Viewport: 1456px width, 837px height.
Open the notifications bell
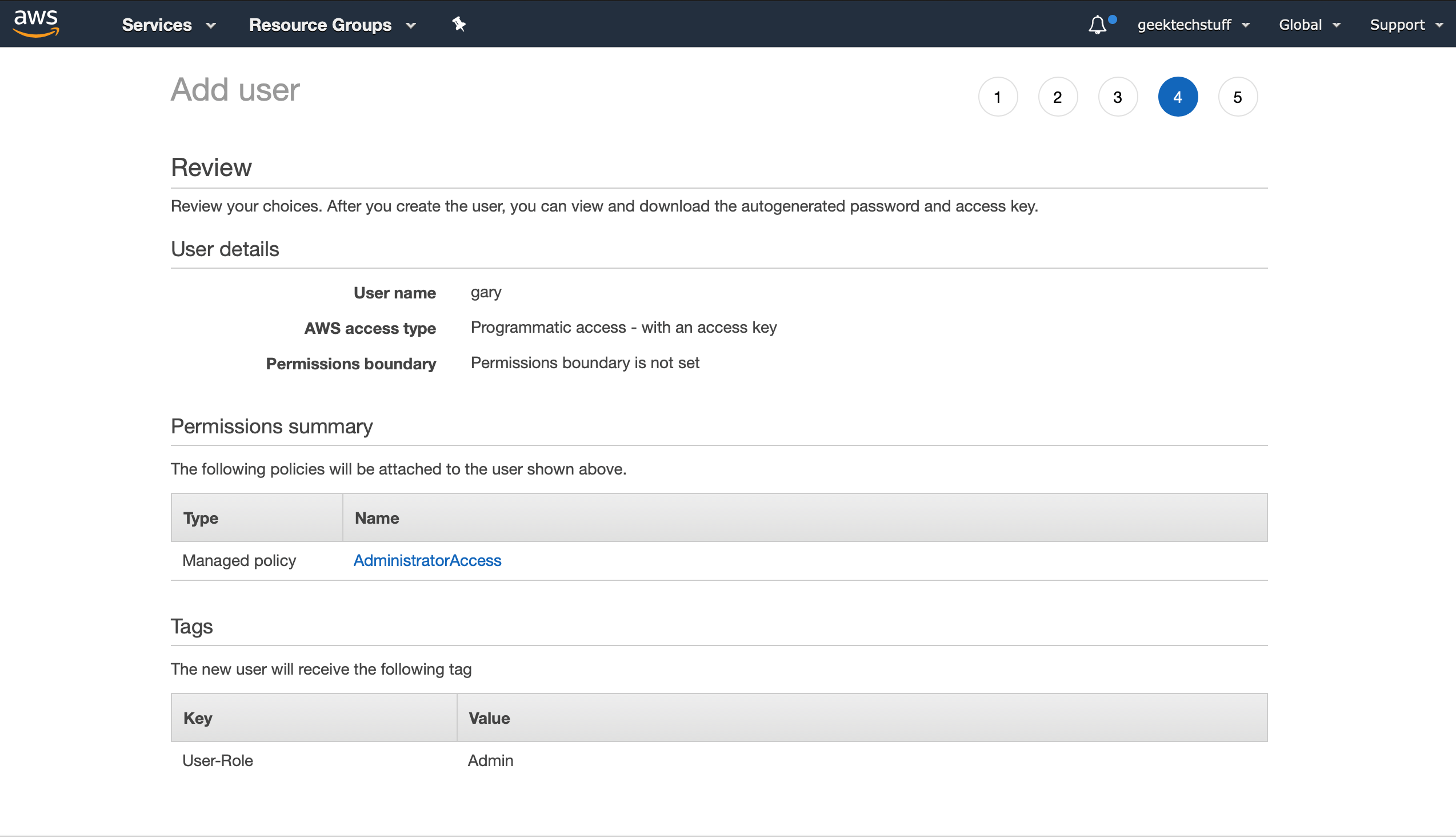[1097, 24]
